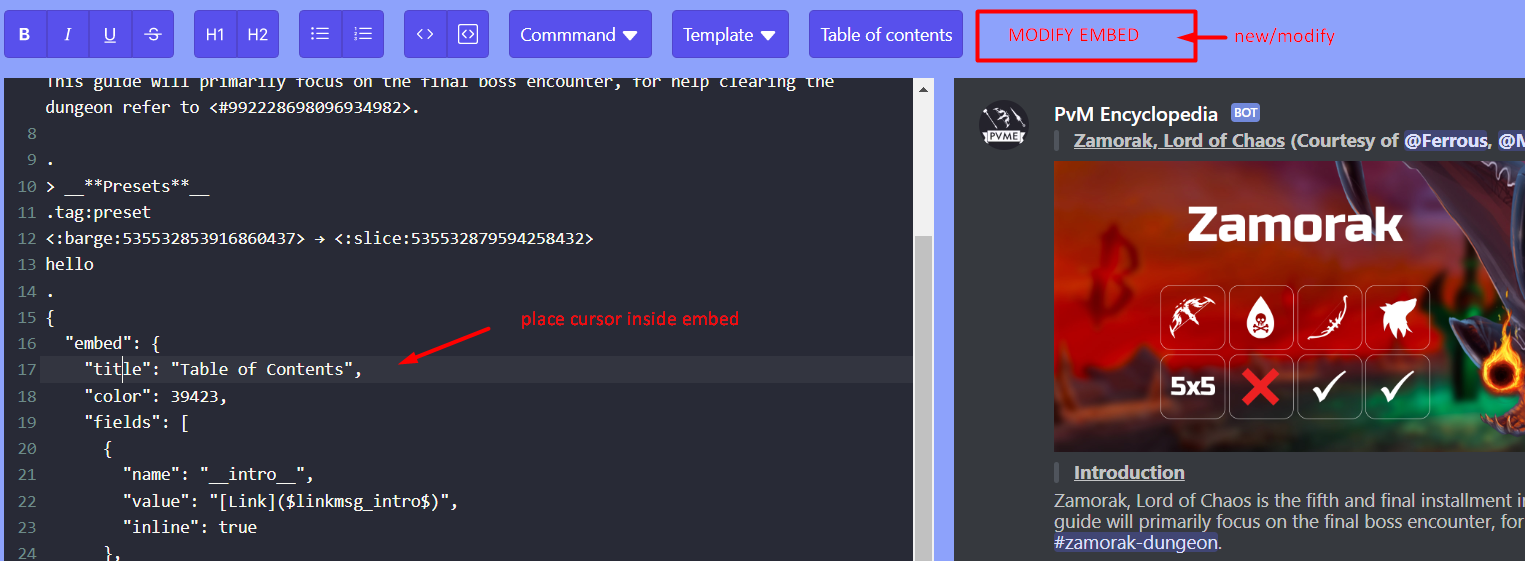Screen dimensions: 1525x561
Task: Insert H2 heading
Action: (258, 34)
